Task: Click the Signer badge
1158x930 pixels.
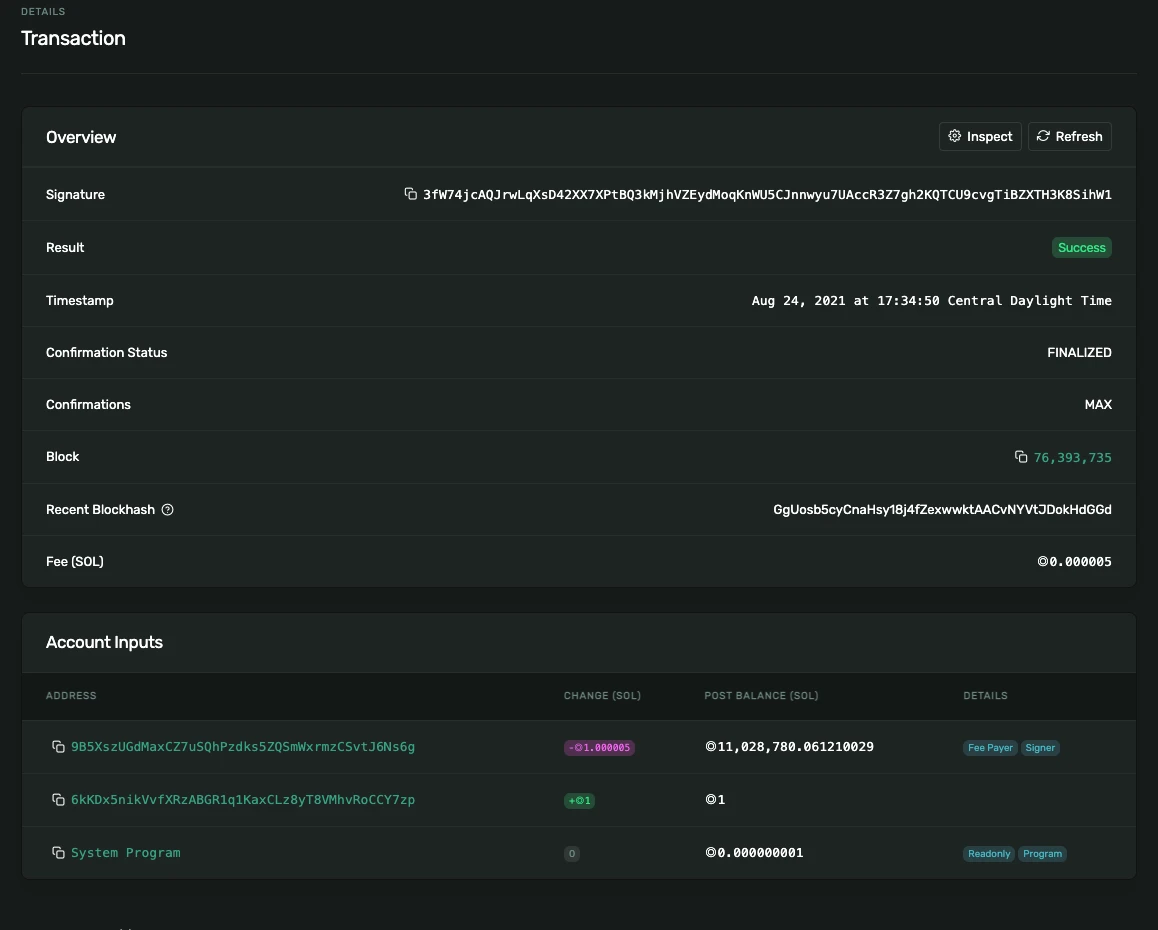Action: 1040,748
